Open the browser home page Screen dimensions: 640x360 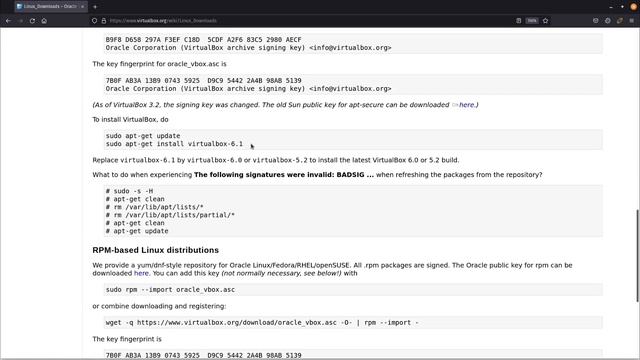click(x=44, y=20)
